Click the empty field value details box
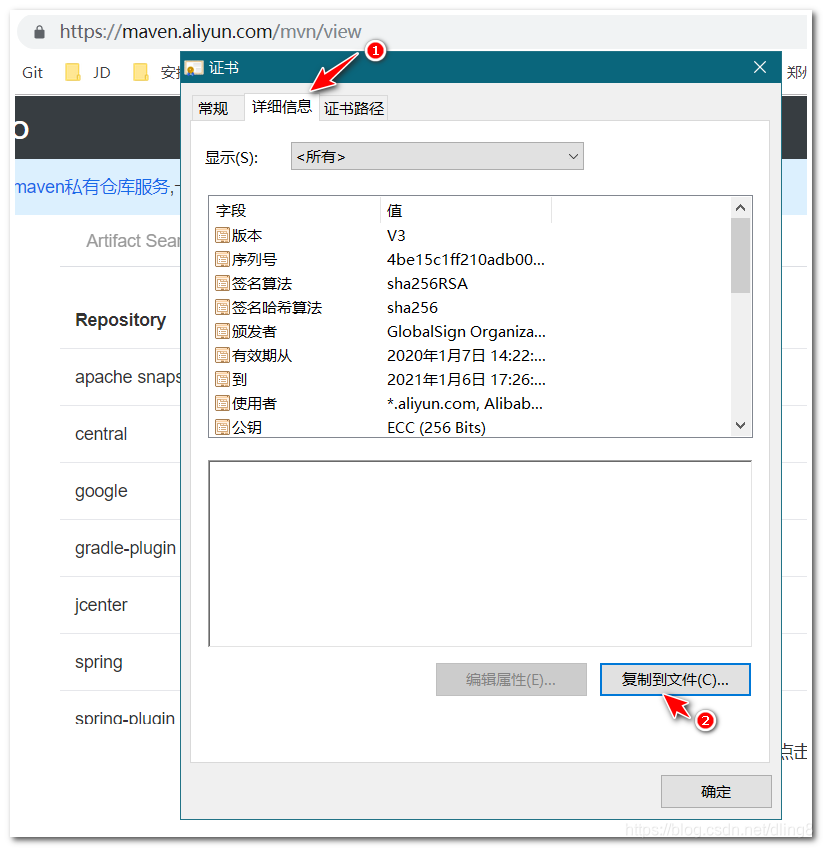This screenshot has height=848, width=823. click(x=480, y=554)
